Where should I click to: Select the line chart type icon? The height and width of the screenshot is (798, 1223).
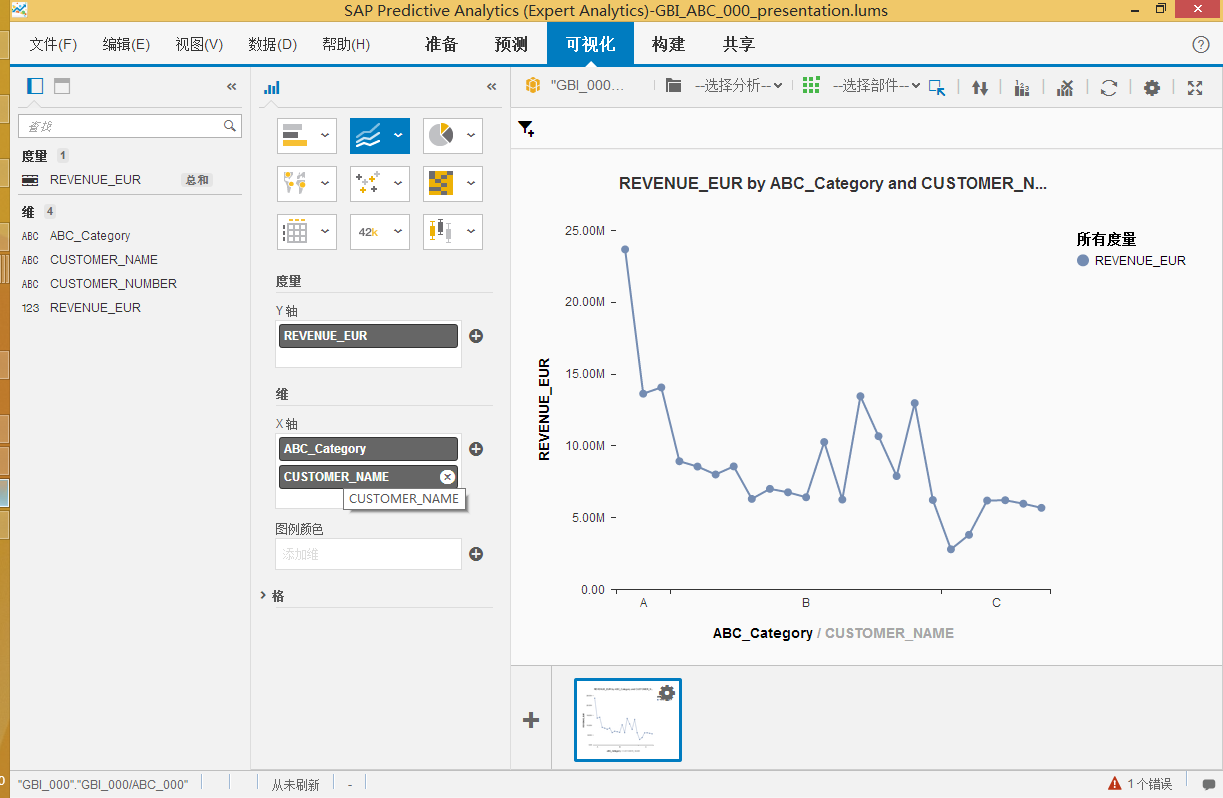tap(368, 135)
